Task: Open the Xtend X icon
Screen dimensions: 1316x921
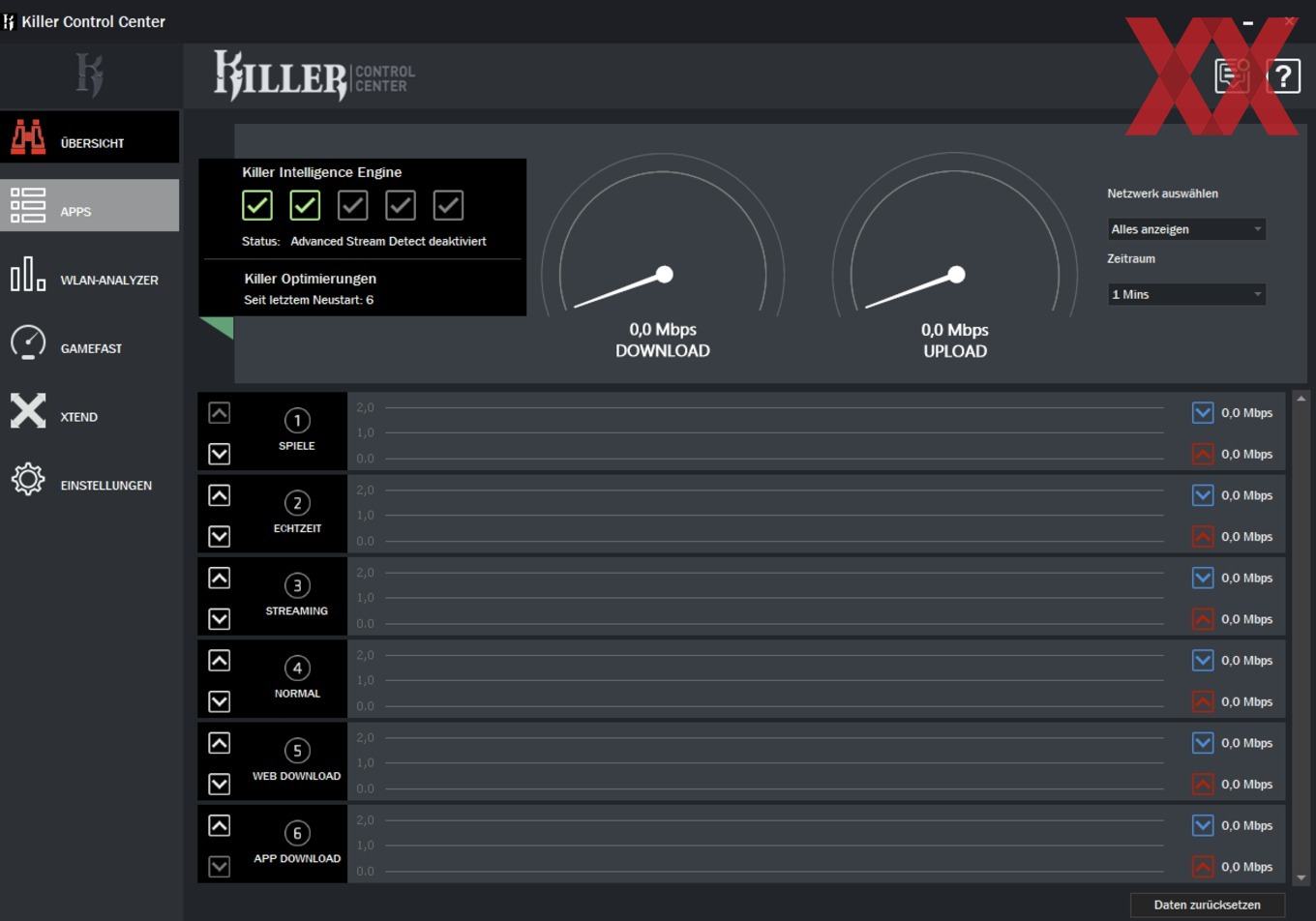Action: tap(28, 411)
